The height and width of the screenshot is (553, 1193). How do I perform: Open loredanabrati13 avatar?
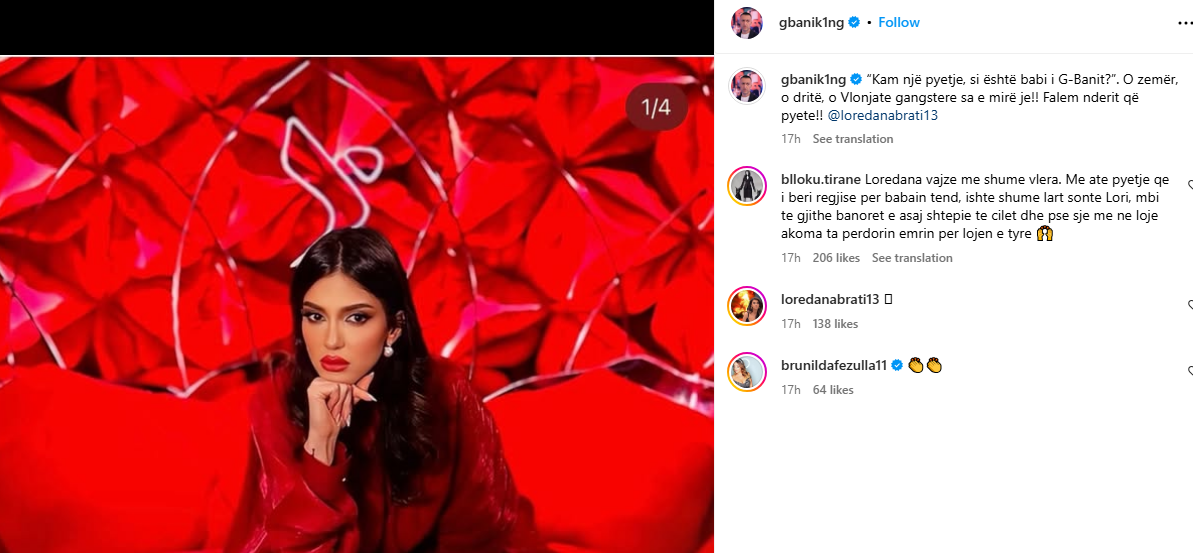(x=746, y=306)
